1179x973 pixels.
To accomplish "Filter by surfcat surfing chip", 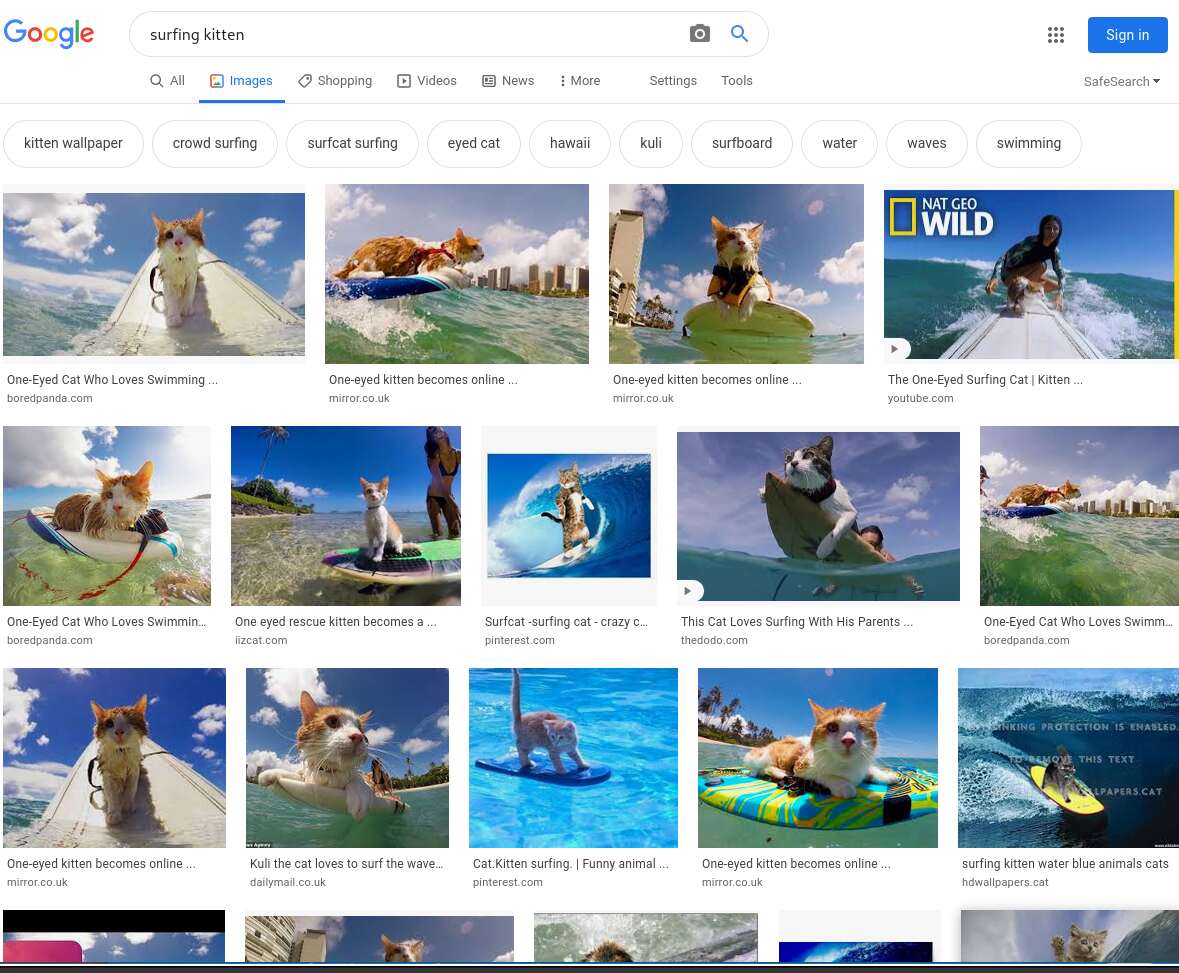I will click(353, 144).
